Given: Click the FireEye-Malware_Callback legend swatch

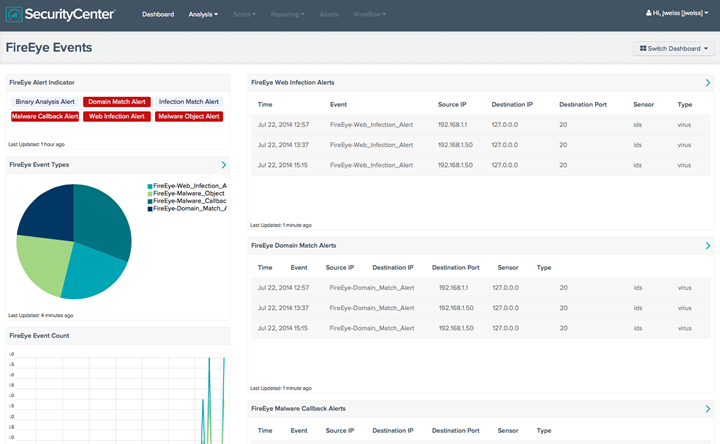Looking at the screenshot, I should [150, 201].
